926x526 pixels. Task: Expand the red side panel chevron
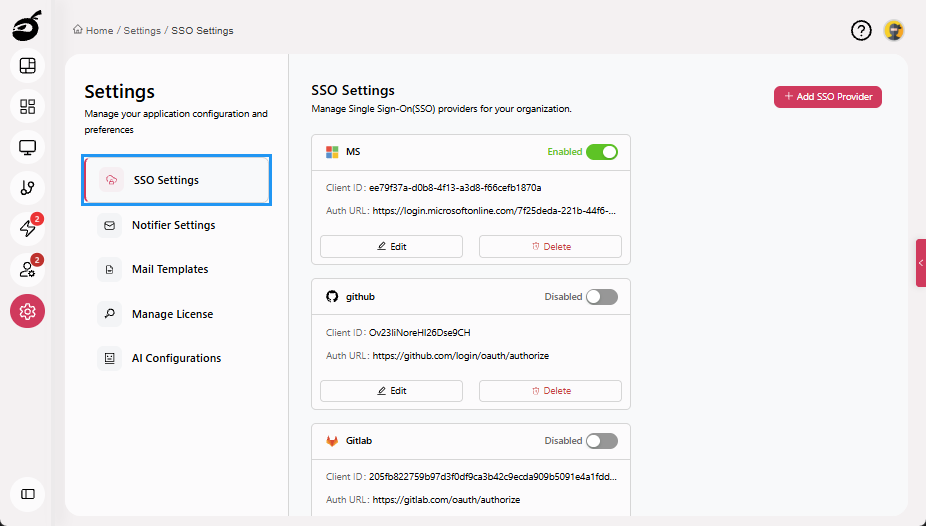pos(921,263)
